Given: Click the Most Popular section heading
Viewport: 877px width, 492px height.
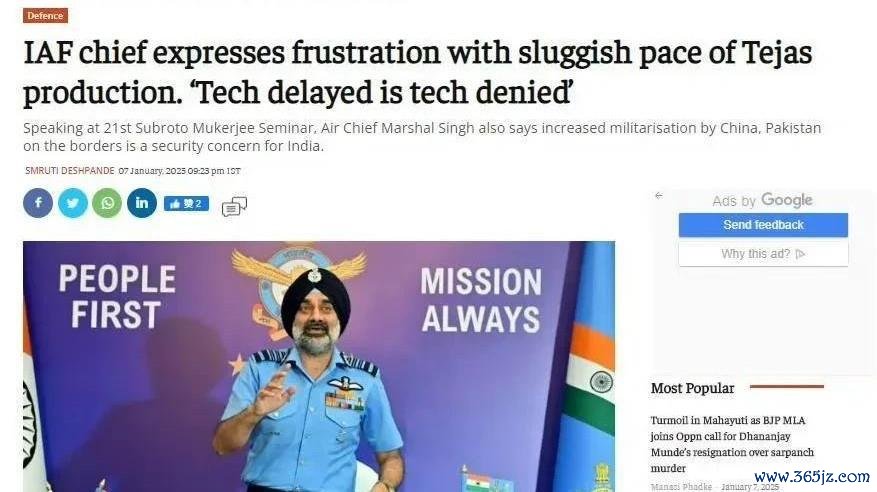Looking at the screenshot, I should pyautogui.click(x=692, y=388).
